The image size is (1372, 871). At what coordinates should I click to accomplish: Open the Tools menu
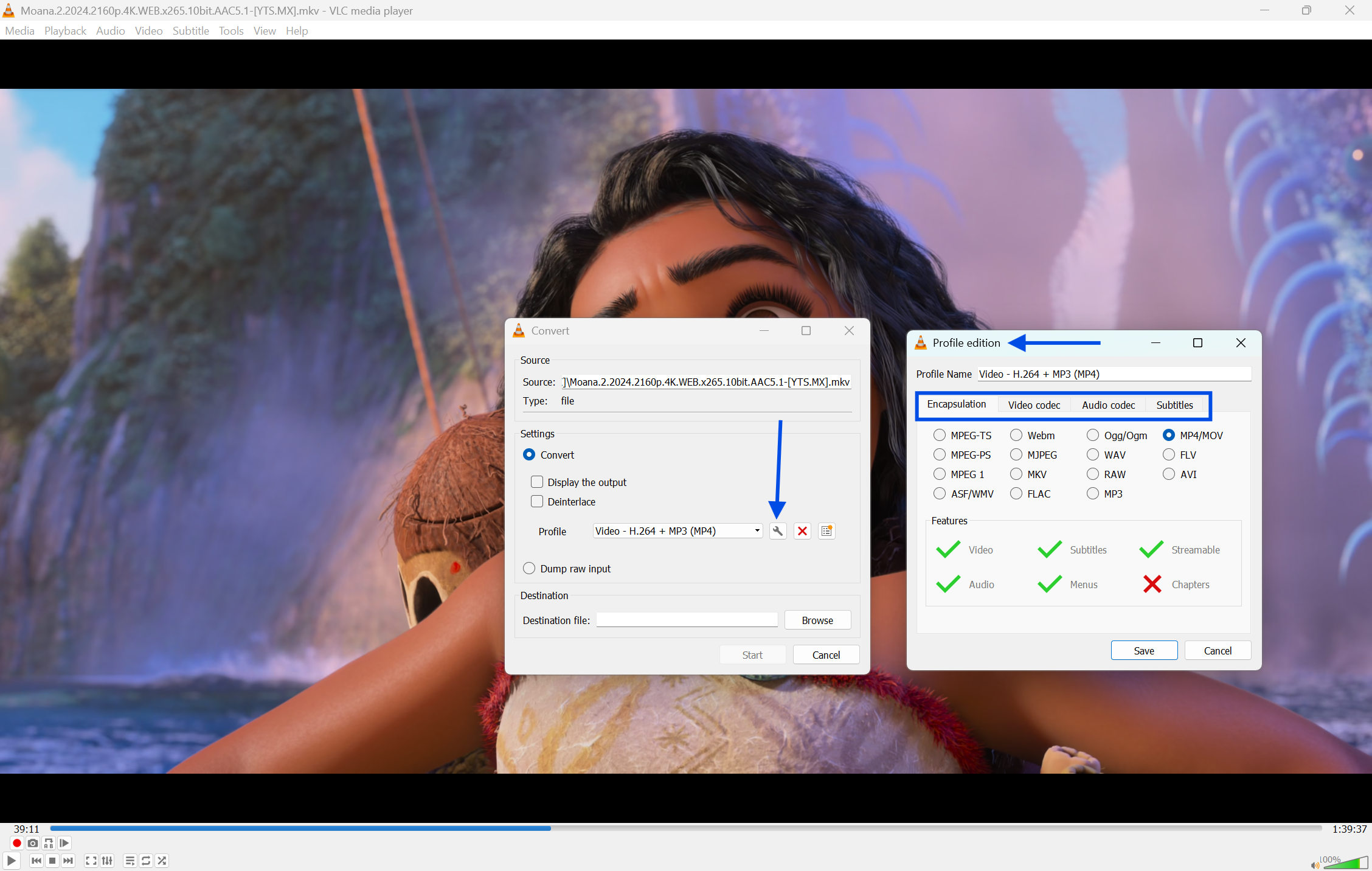click(231, 30)
